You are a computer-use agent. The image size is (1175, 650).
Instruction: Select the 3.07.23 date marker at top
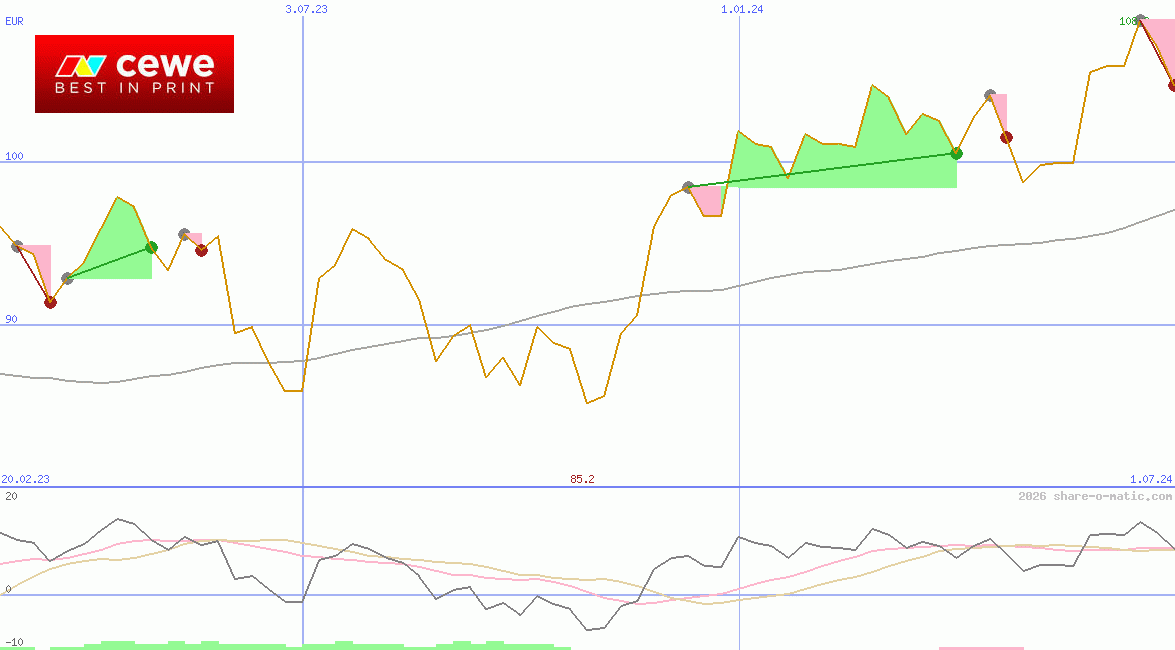306,9
